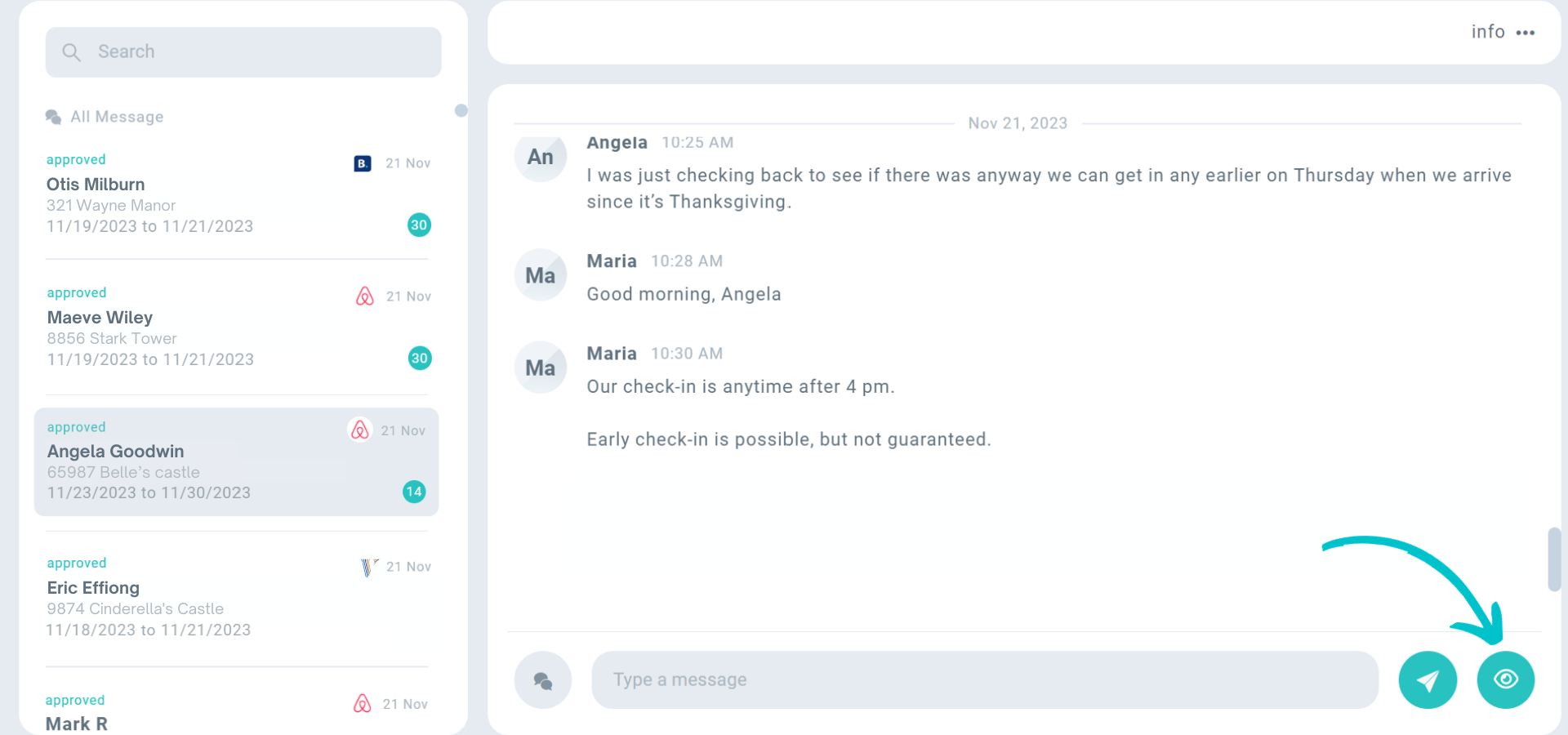Open the Mark R conversation

pos(77,724)
